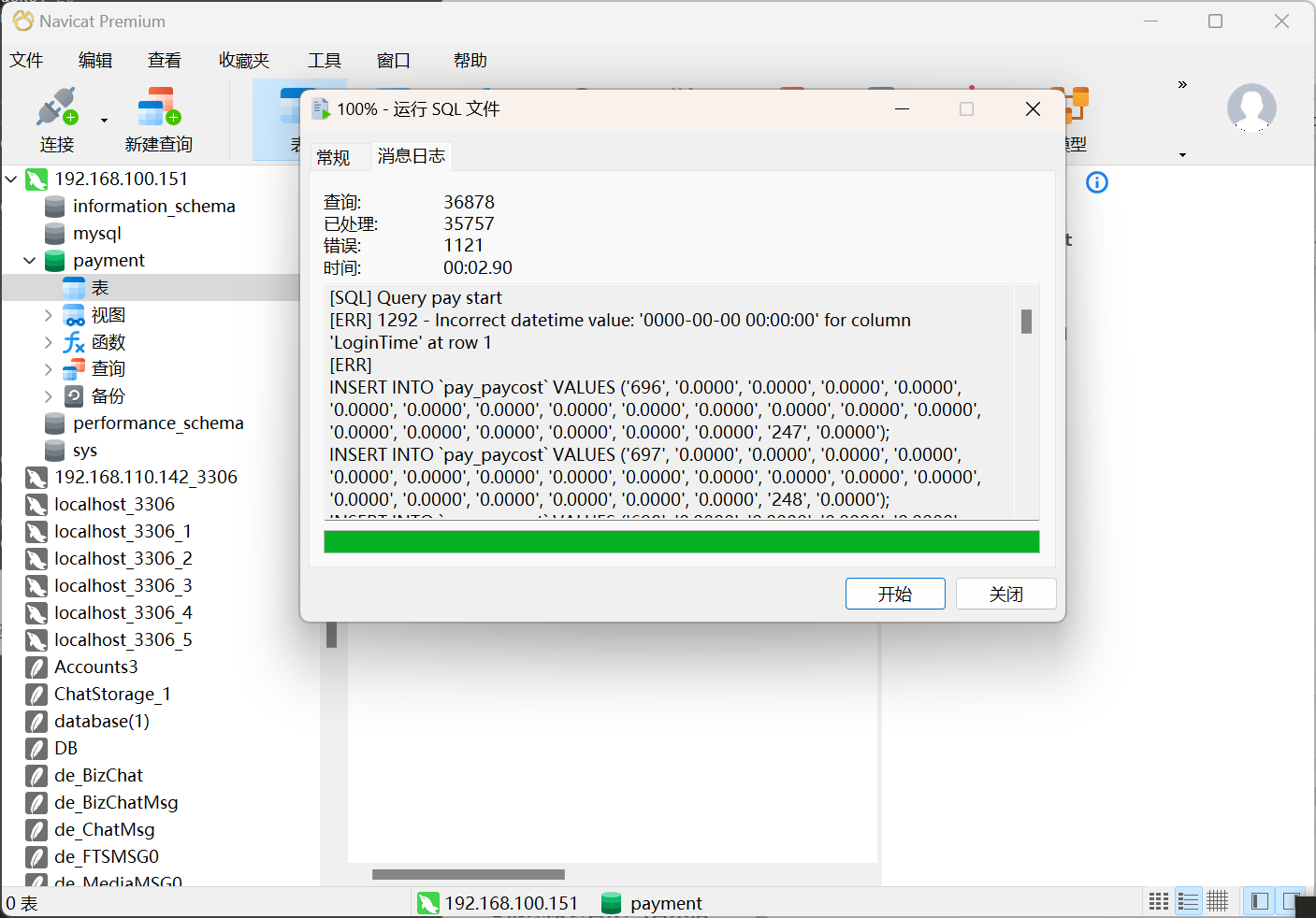Click the horizontal scrollbar behind dialog
Screen dimensions: 1316x918
pyautogui.click(x=469, y=875)
